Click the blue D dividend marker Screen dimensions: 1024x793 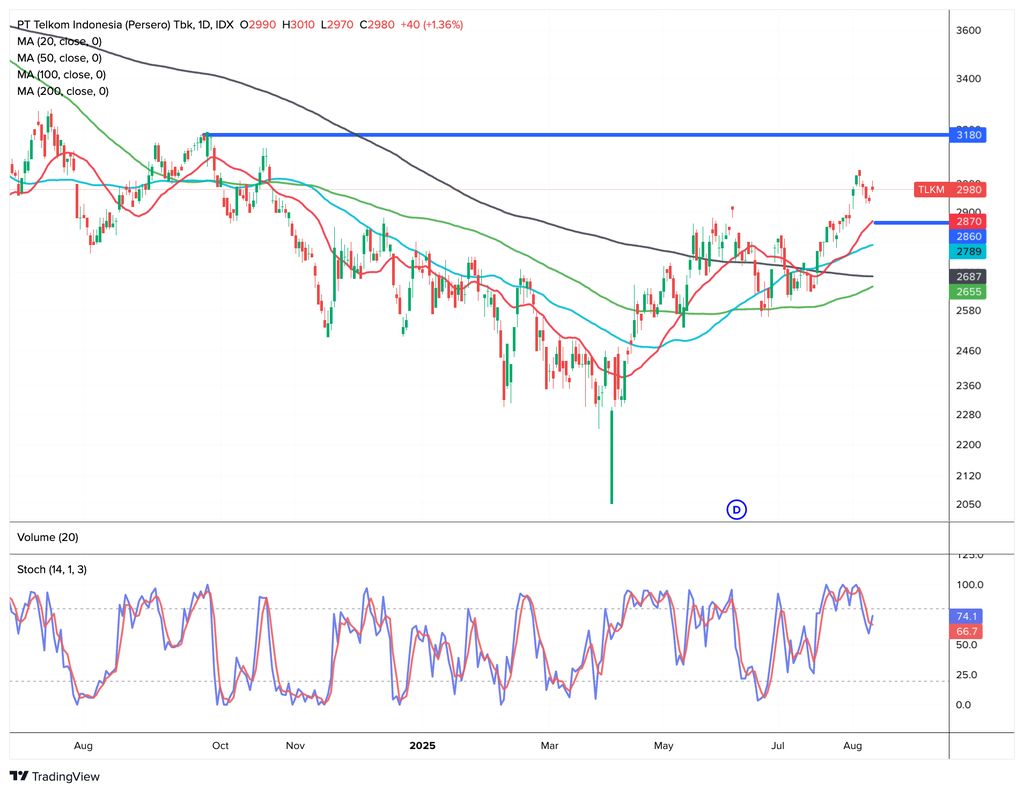click(x=736, y=510)
